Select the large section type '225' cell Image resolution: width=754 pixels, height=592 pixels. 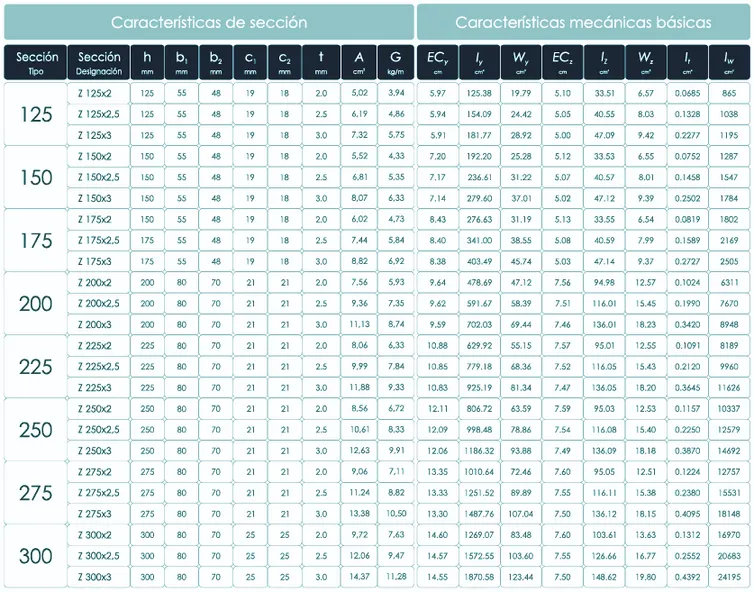click(36, 366)
